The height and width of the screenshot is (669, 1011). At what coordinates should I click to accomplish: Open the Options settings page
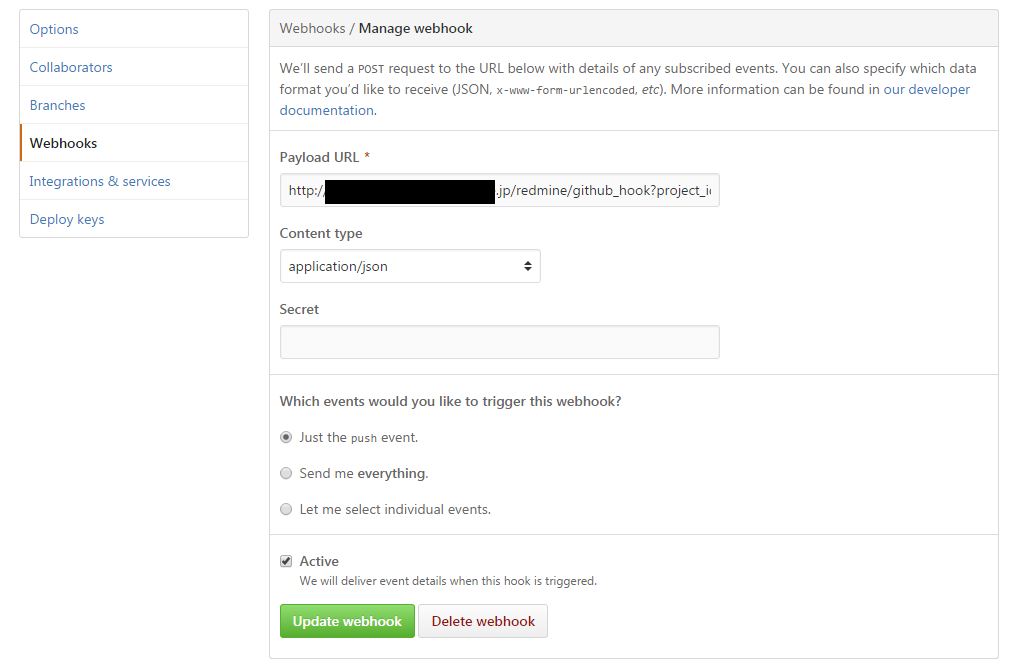[x=54, y=29]
